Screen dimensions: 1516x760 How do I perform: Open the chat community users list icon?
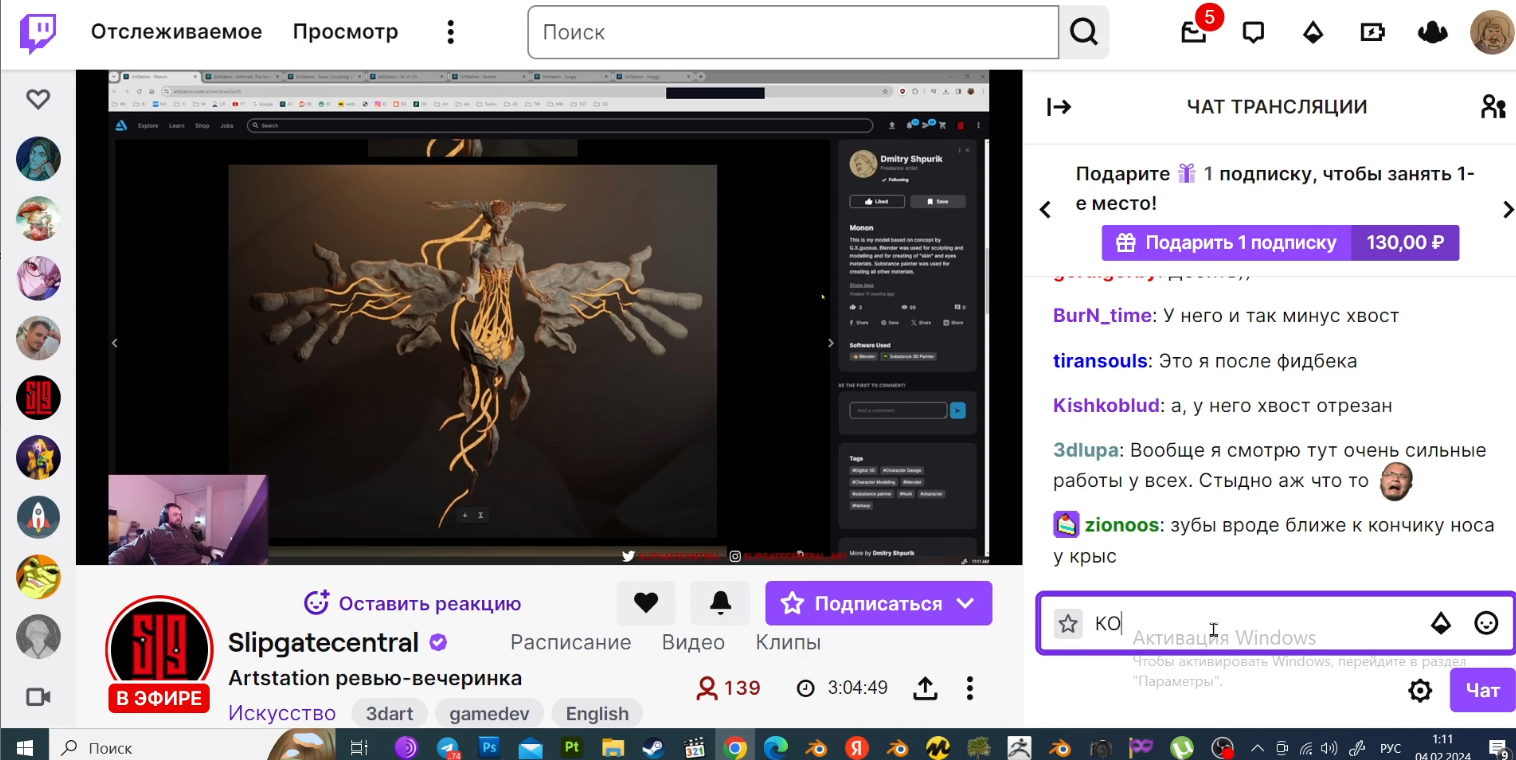[x=1493, y=107]
